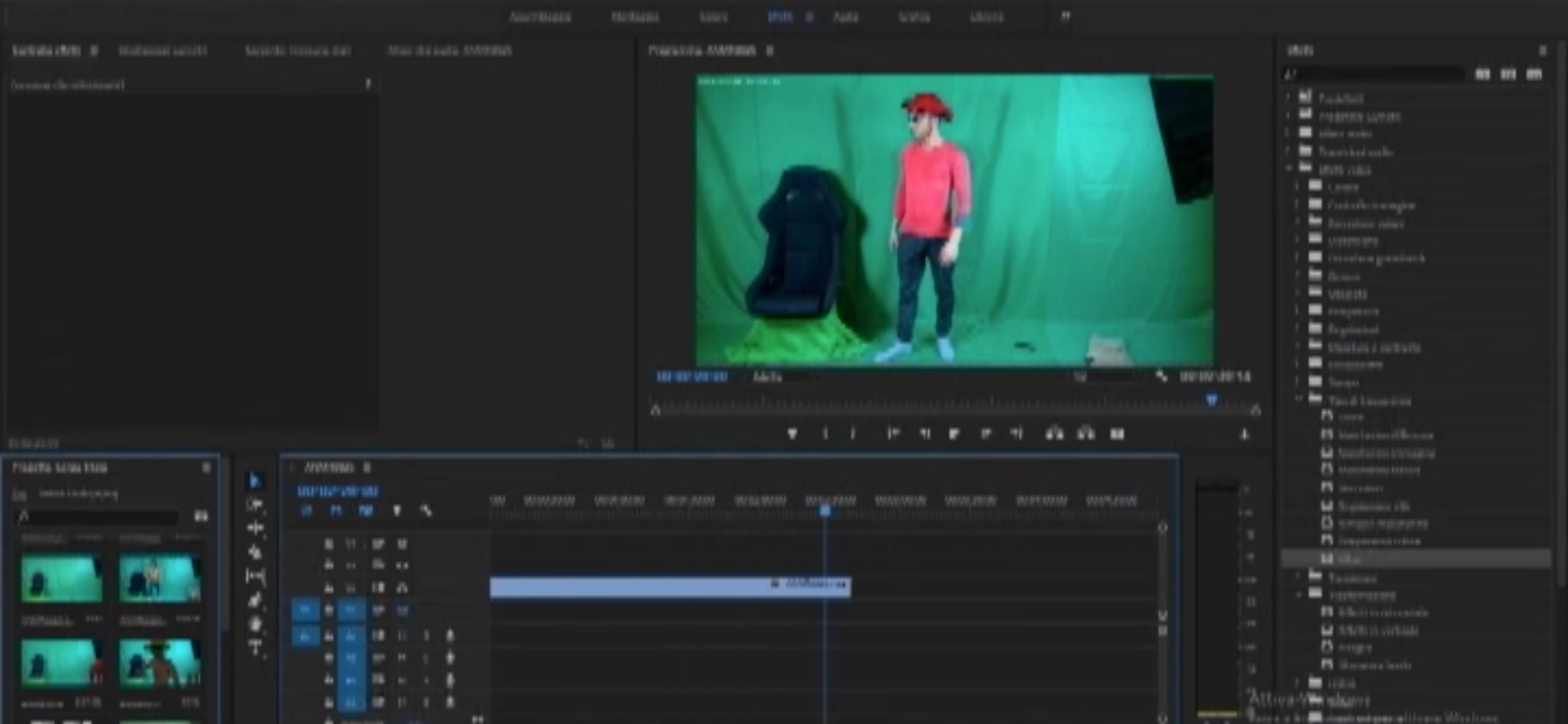
Task: Open timeline display settings wrench
Action: point(426,510)
